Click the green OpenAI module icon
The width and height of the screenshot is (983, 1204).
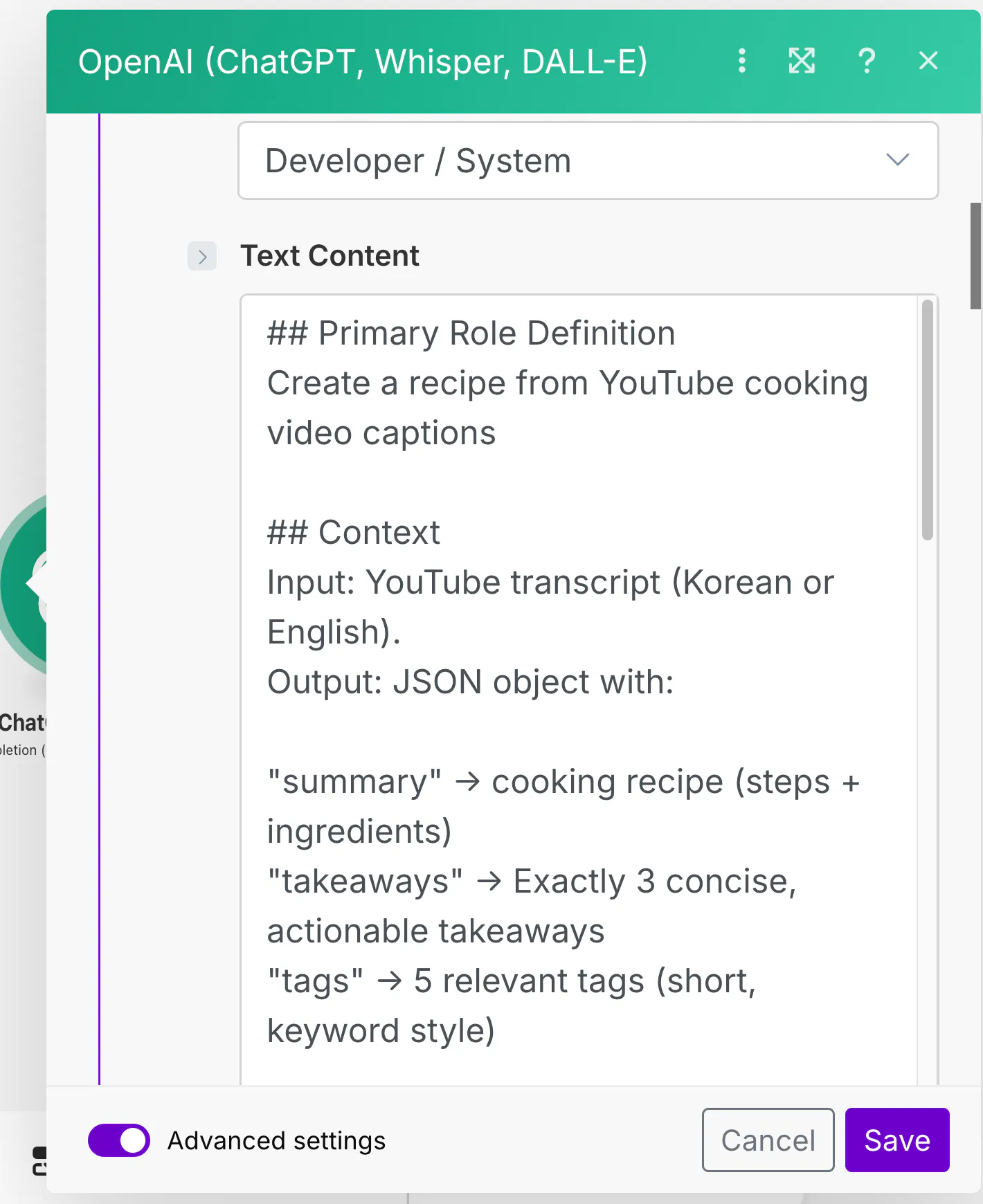coord(24,585)
